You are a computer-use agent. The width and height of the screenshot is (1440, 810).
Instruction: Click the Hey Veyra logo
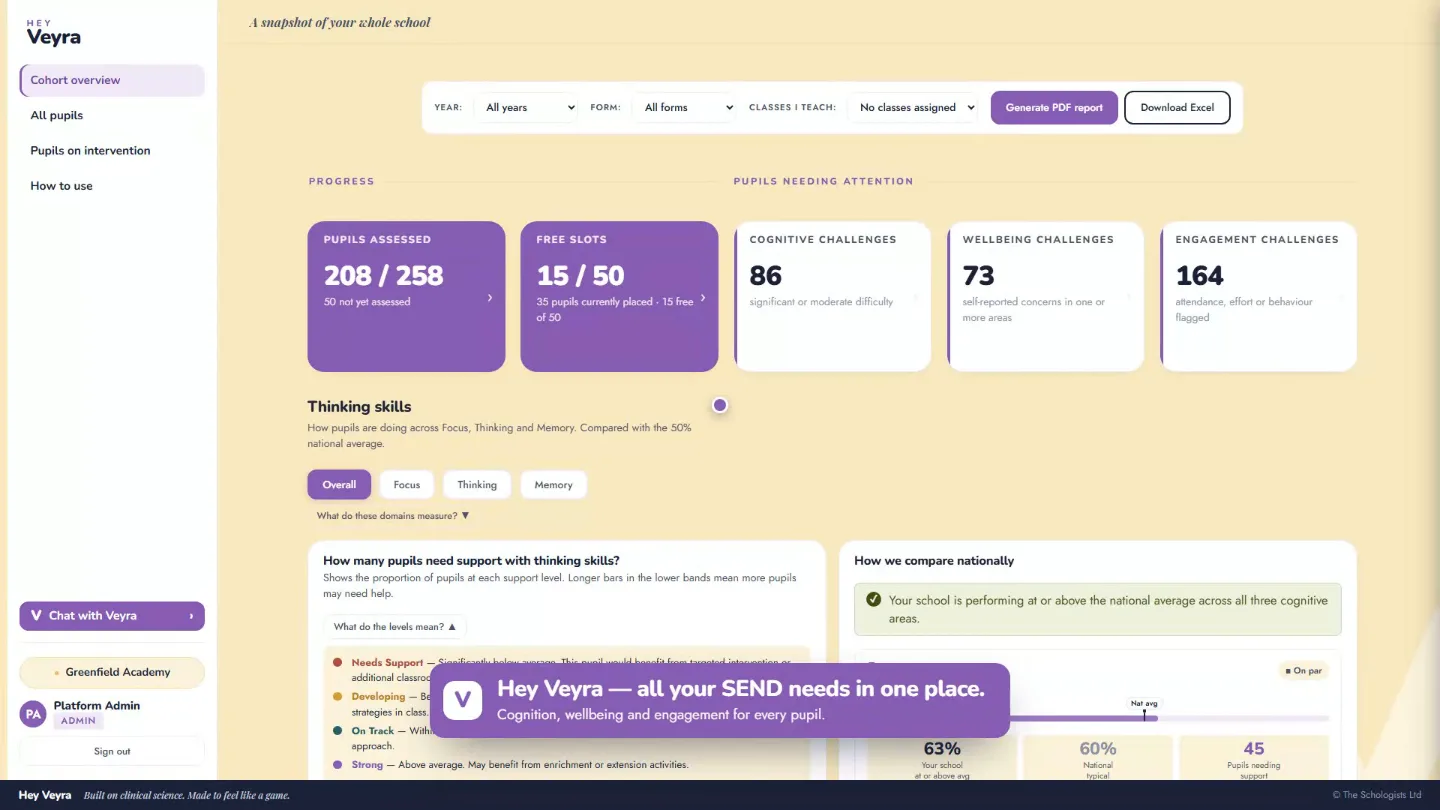coord(53,34)
